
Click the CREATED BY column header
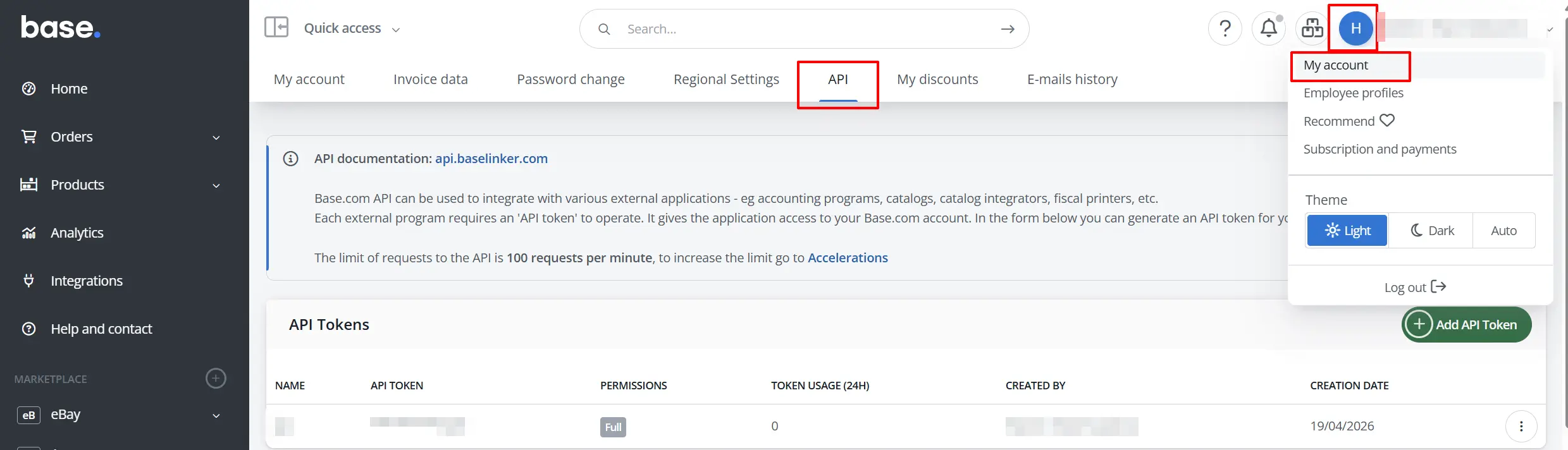coord(1035,386)
